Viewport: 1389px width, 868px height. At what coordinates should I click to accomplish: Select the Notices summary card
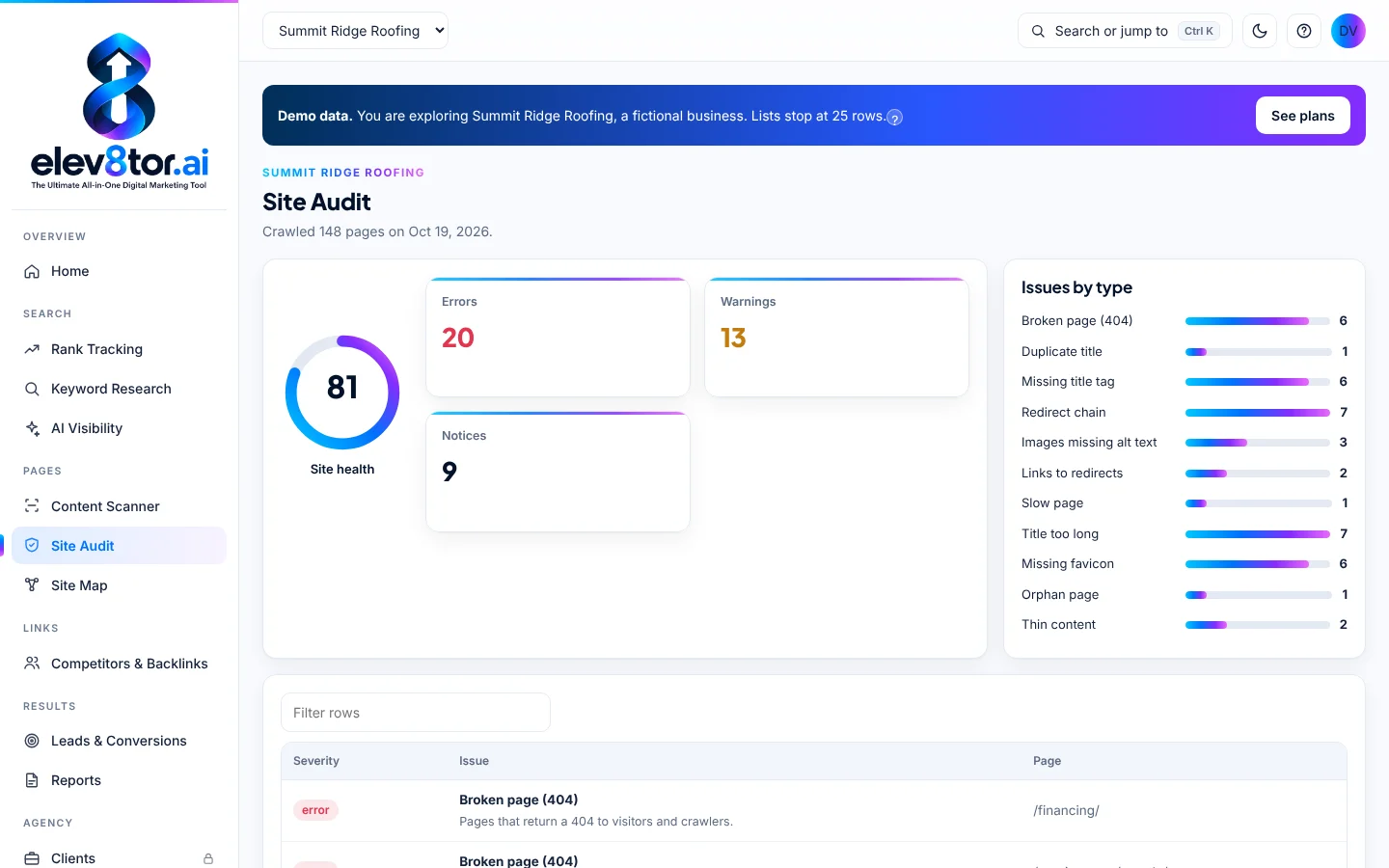pyautogui.click(x=558, y=472)
